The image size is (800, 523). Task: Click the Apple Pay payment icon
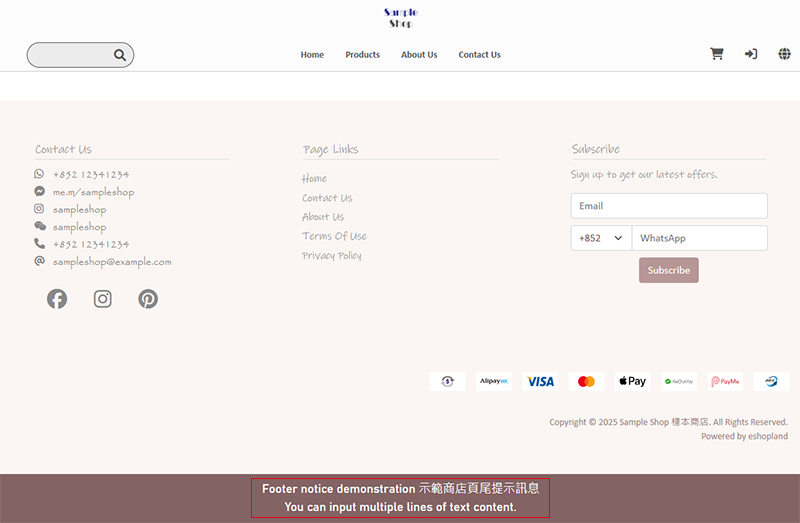pos(632,381)
